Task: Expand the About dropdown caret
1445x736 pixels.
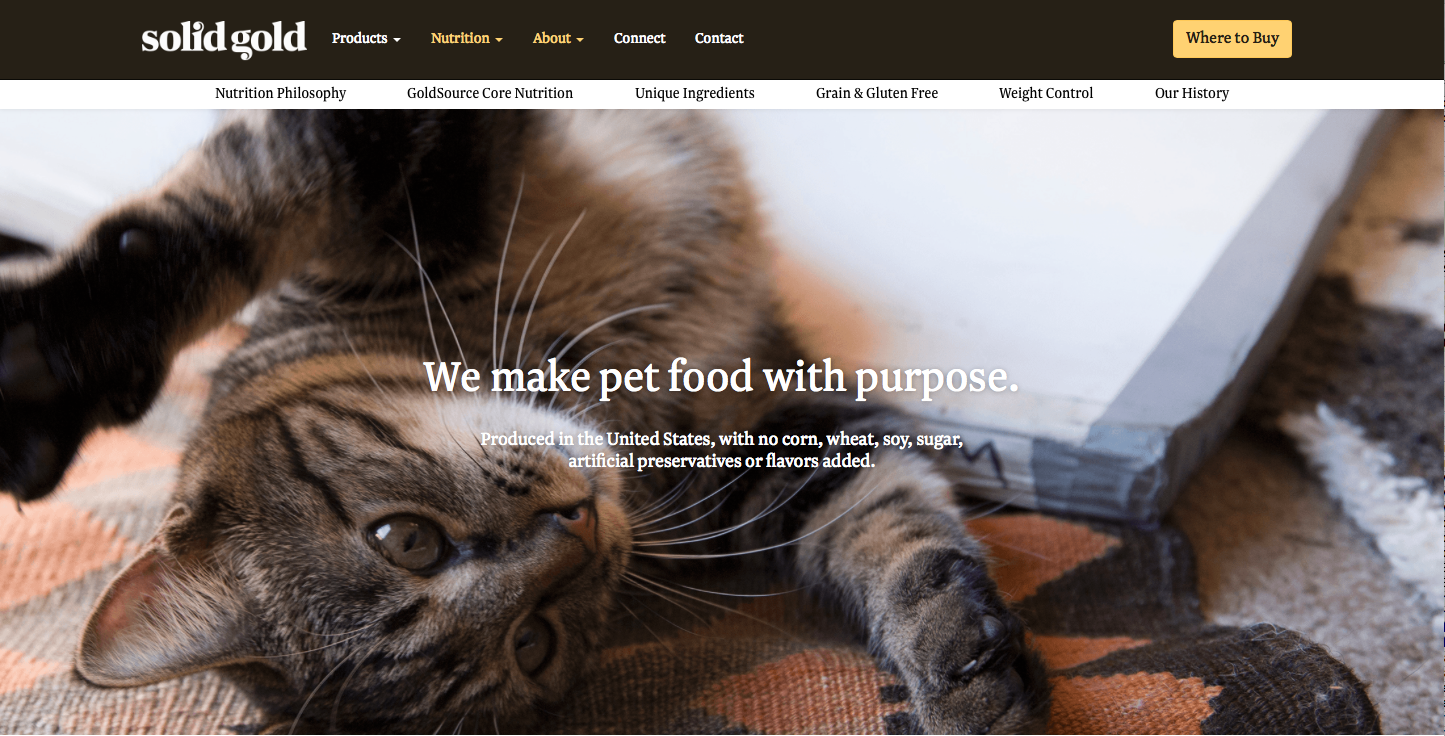Action: 580,40
